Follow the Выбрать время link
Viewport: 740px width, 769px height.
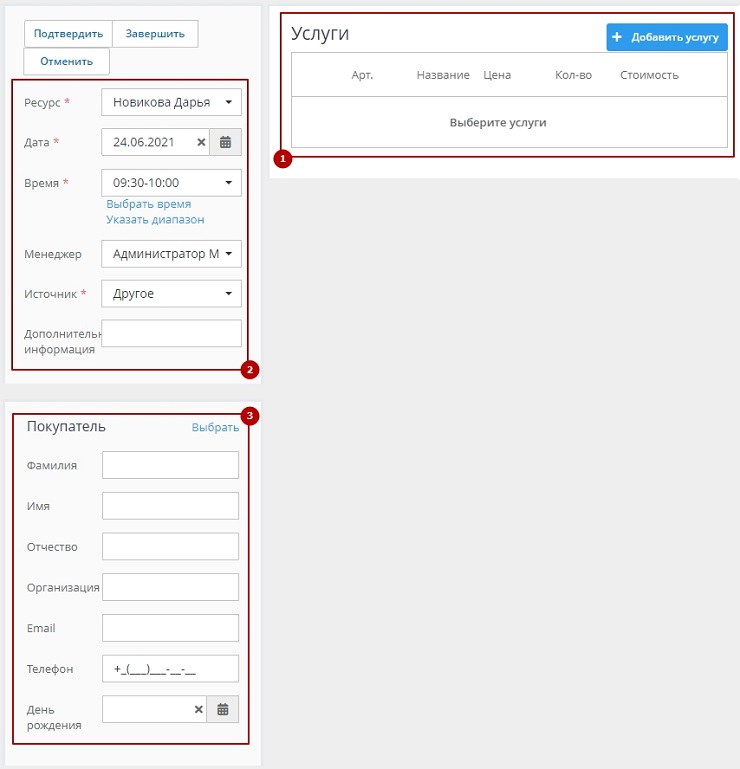point(148,204)
